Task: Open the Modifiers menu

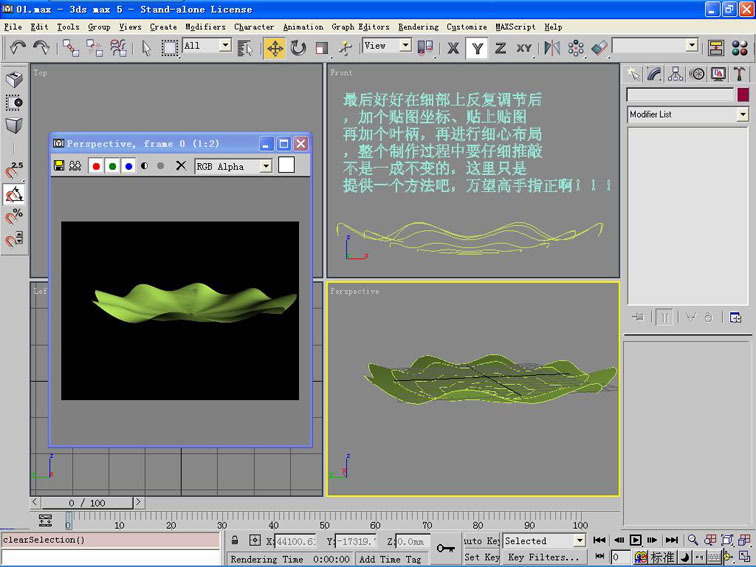Action: pos(205,27)
